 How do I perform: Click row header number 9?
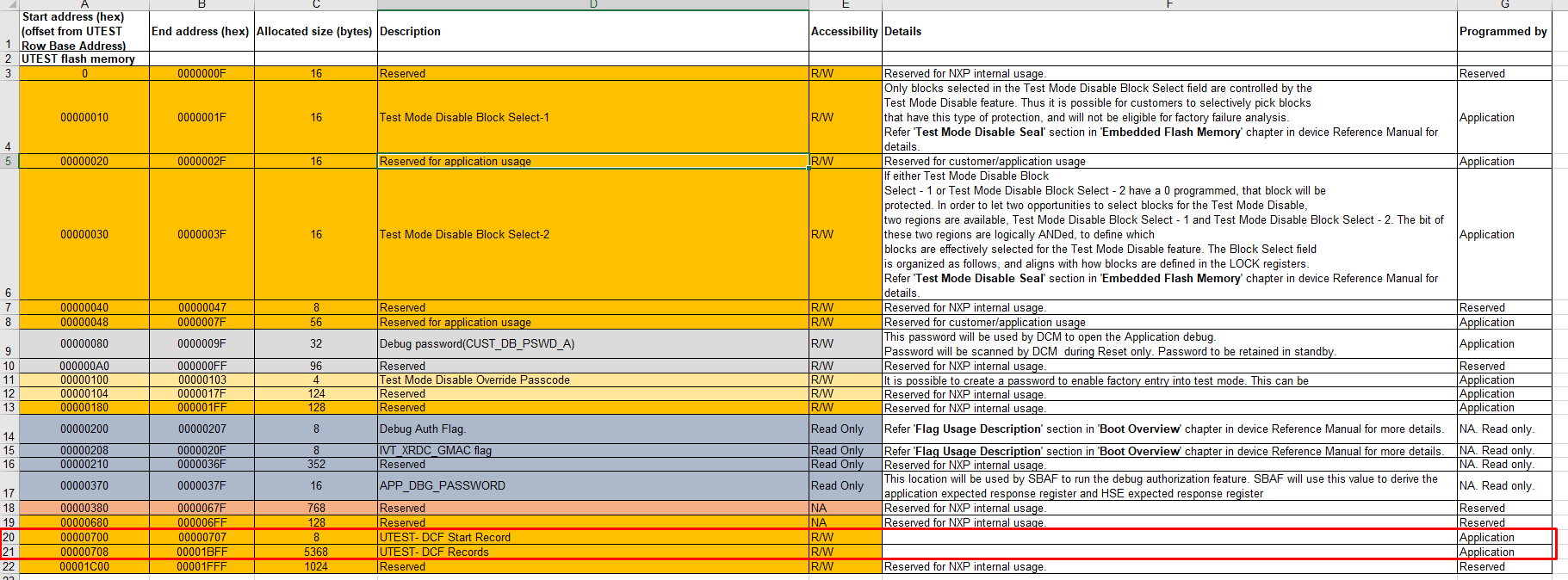click(9, 343)
